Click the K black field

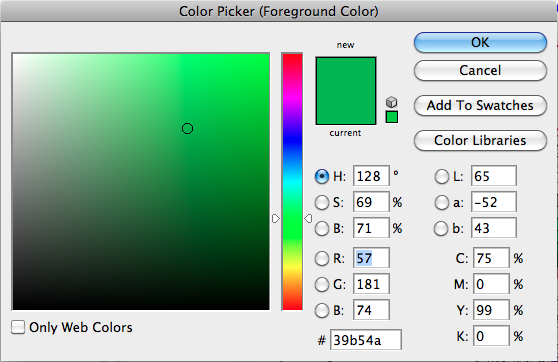491,336
